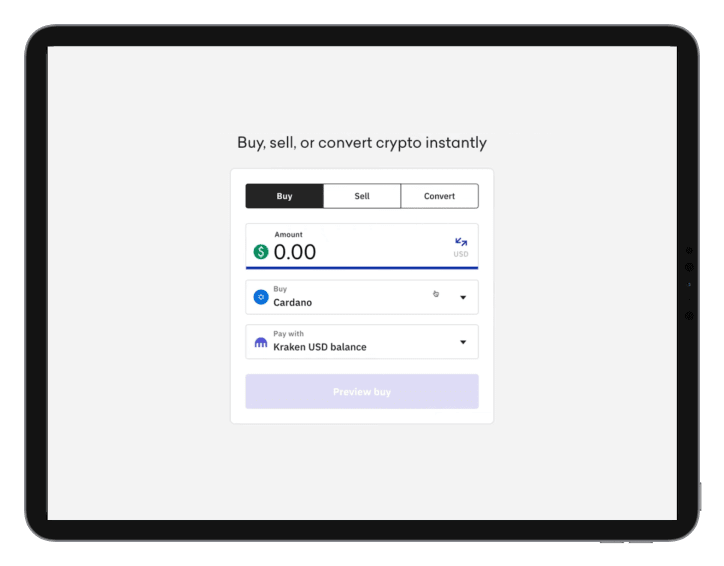Click the green dollar sign icon

click(x=261, y=252)
